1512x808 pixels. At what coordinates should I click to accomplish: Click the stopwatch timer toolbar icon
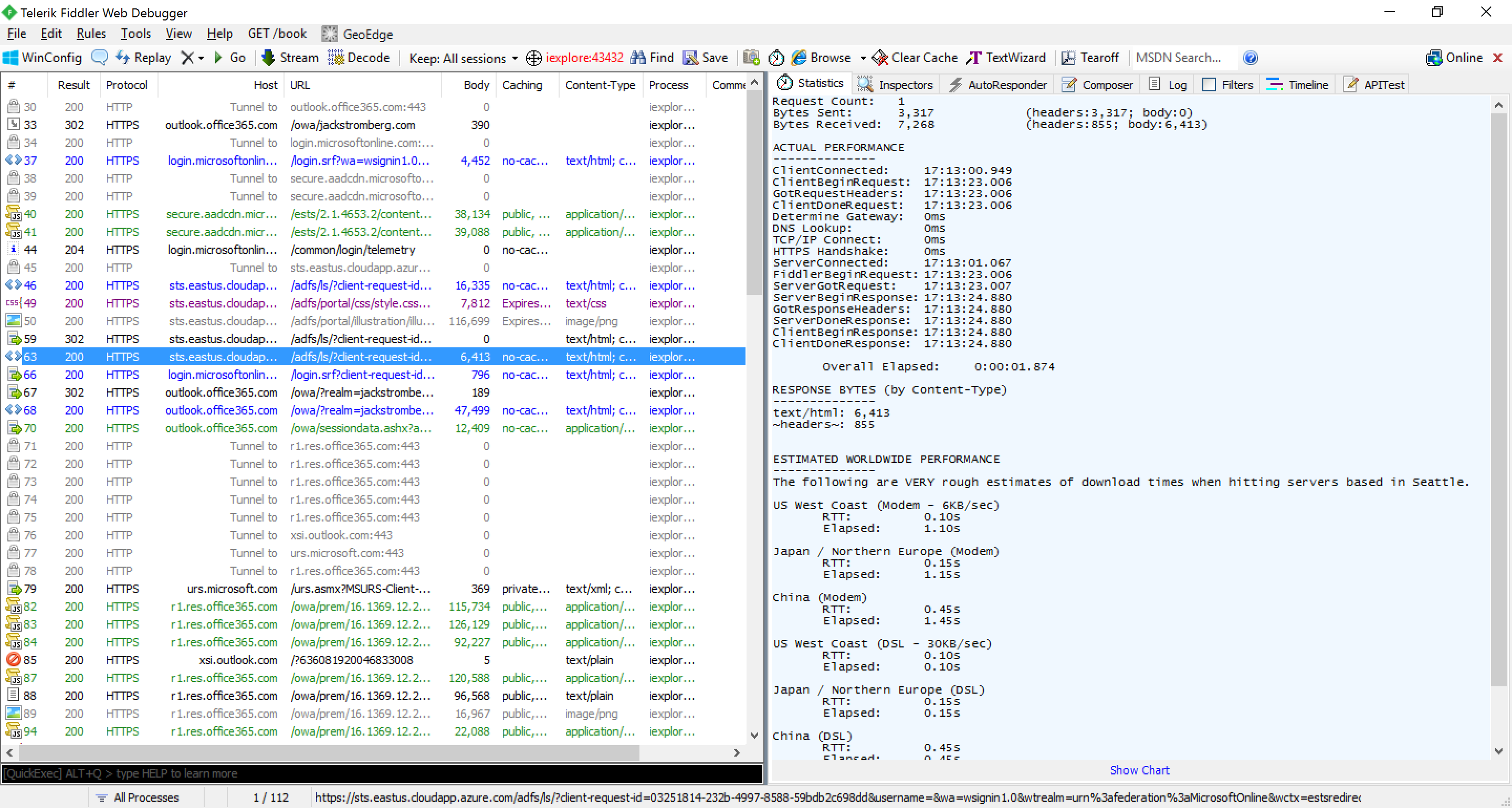click(x=776, y=58)
